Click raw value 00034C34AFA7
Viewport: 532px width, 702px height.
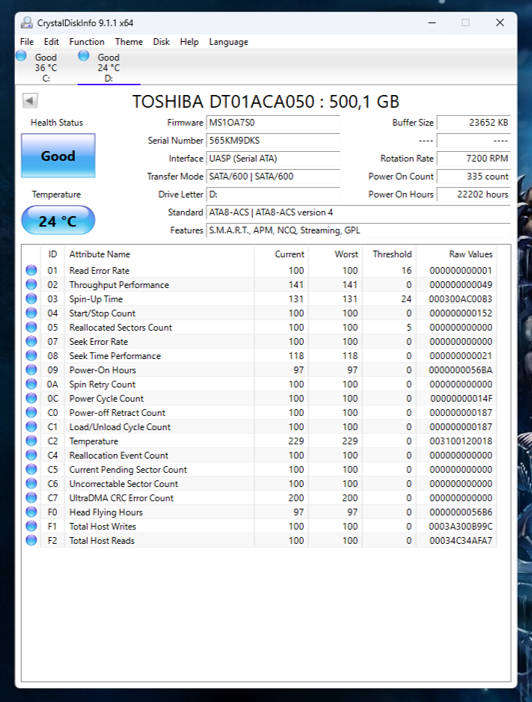tap(460, 540)
